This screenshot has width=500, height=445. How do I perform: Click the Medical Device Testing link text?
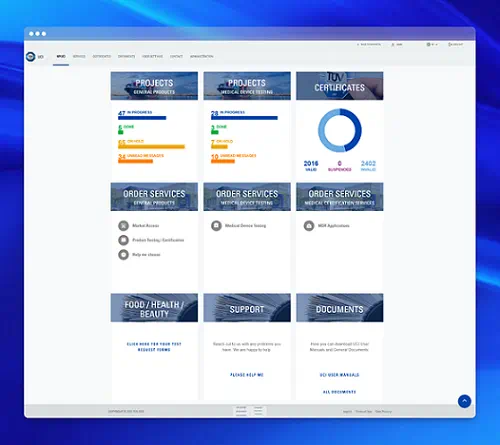[245, 226]
